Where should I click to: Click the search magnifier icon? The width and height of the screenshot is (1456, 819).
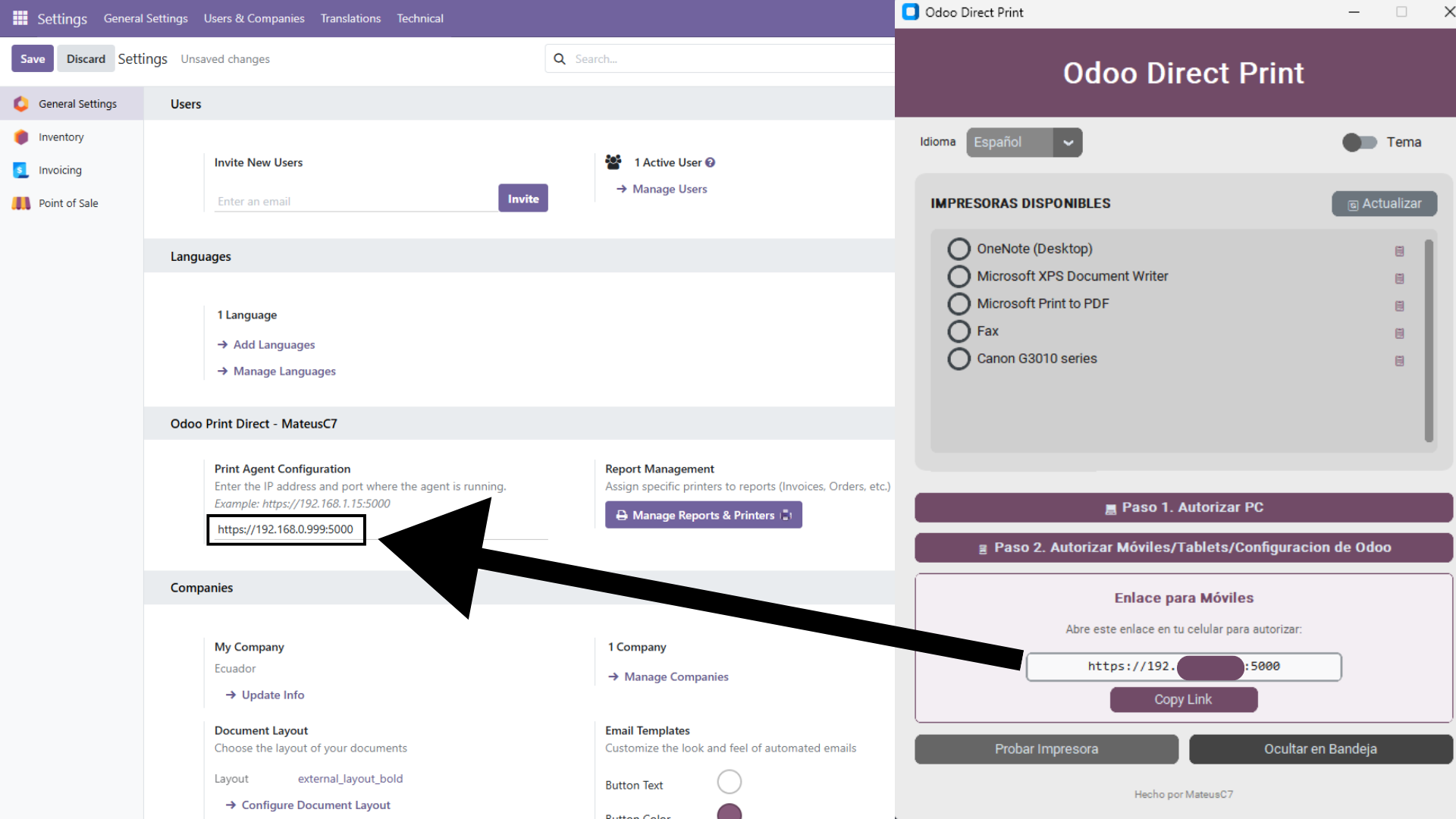click(x=560, y=58)
